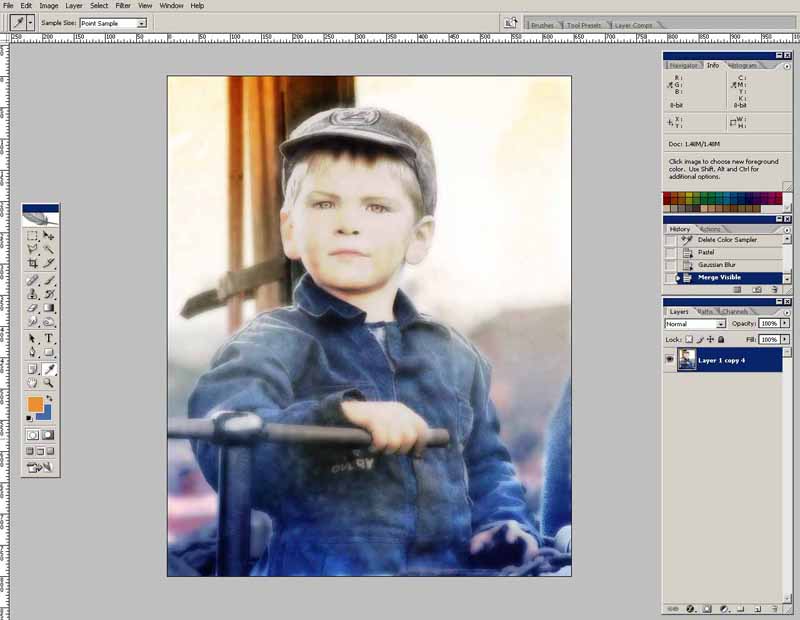Switch to Full Screen with Menu Bar
This screenshot has width=800, height=620.
(40, 451)
